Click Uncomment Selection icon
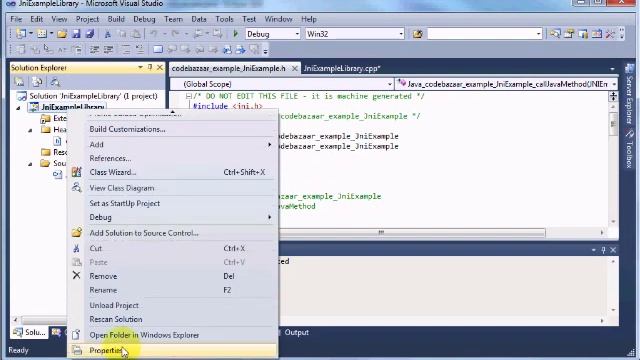 (140, 50)
